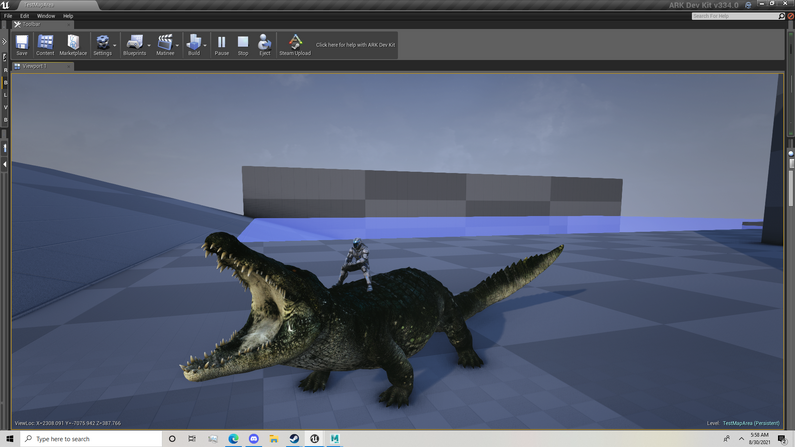
Task: Open the Edit menu
Action: (24, 16)
